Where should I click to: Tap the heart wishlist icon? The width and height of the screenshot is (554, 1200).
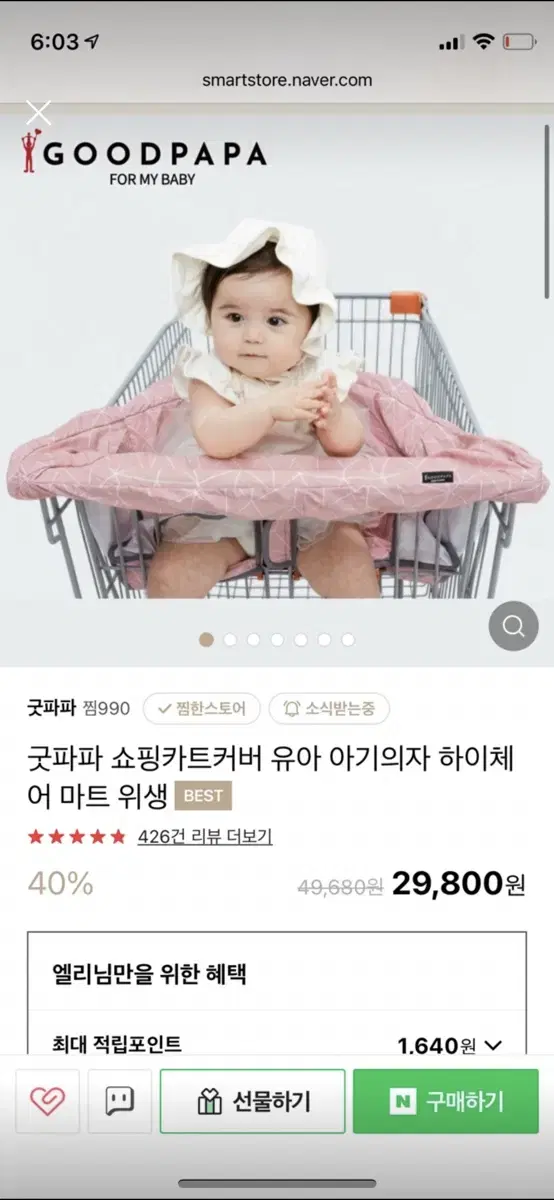(x=47, y=1102)
